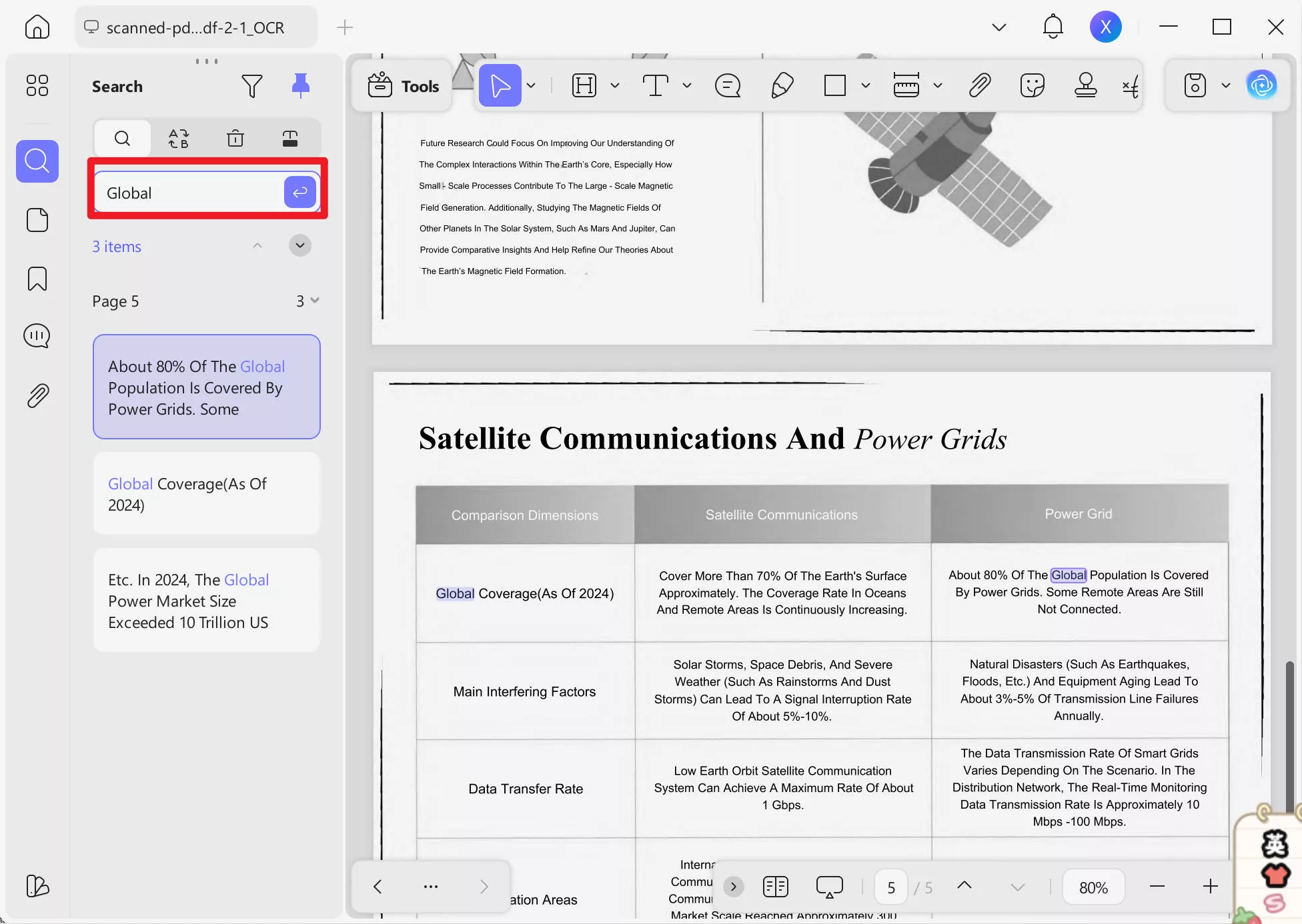Launch the AI assistant
Viewport: 1302px width, 924px height.
1263,85
